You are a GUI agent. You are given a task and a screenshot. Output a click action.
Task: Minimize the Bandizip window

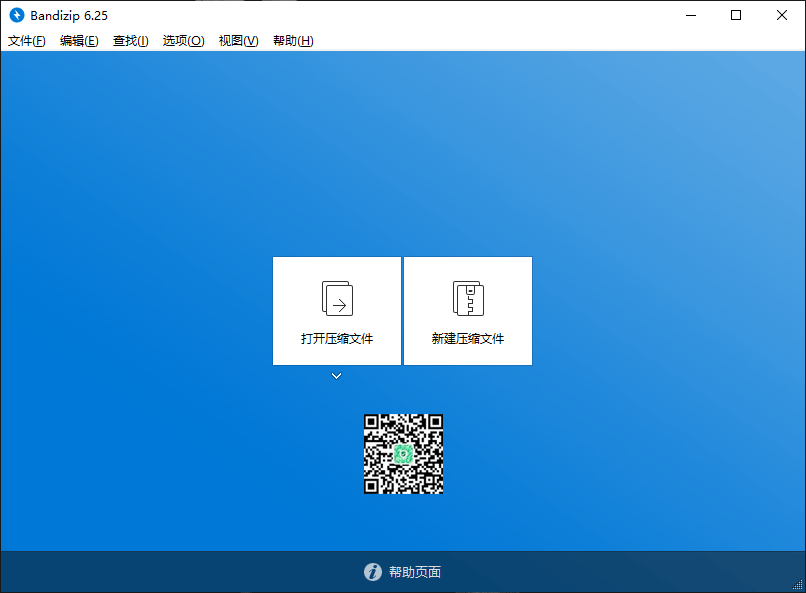tap(691, 15)
